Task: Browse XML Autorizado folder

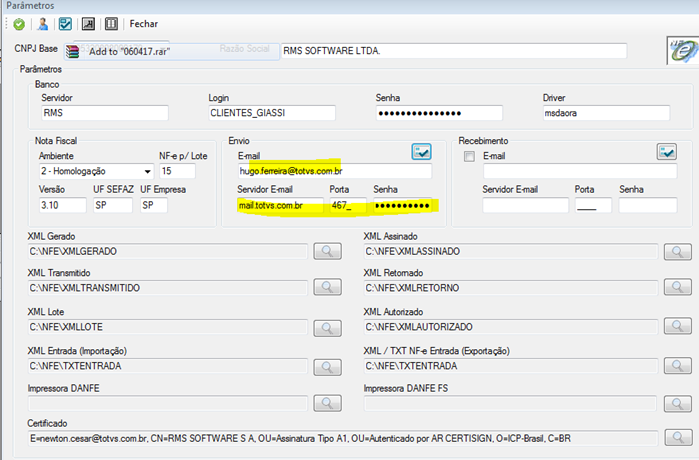Action: click(x=678, y=326)
